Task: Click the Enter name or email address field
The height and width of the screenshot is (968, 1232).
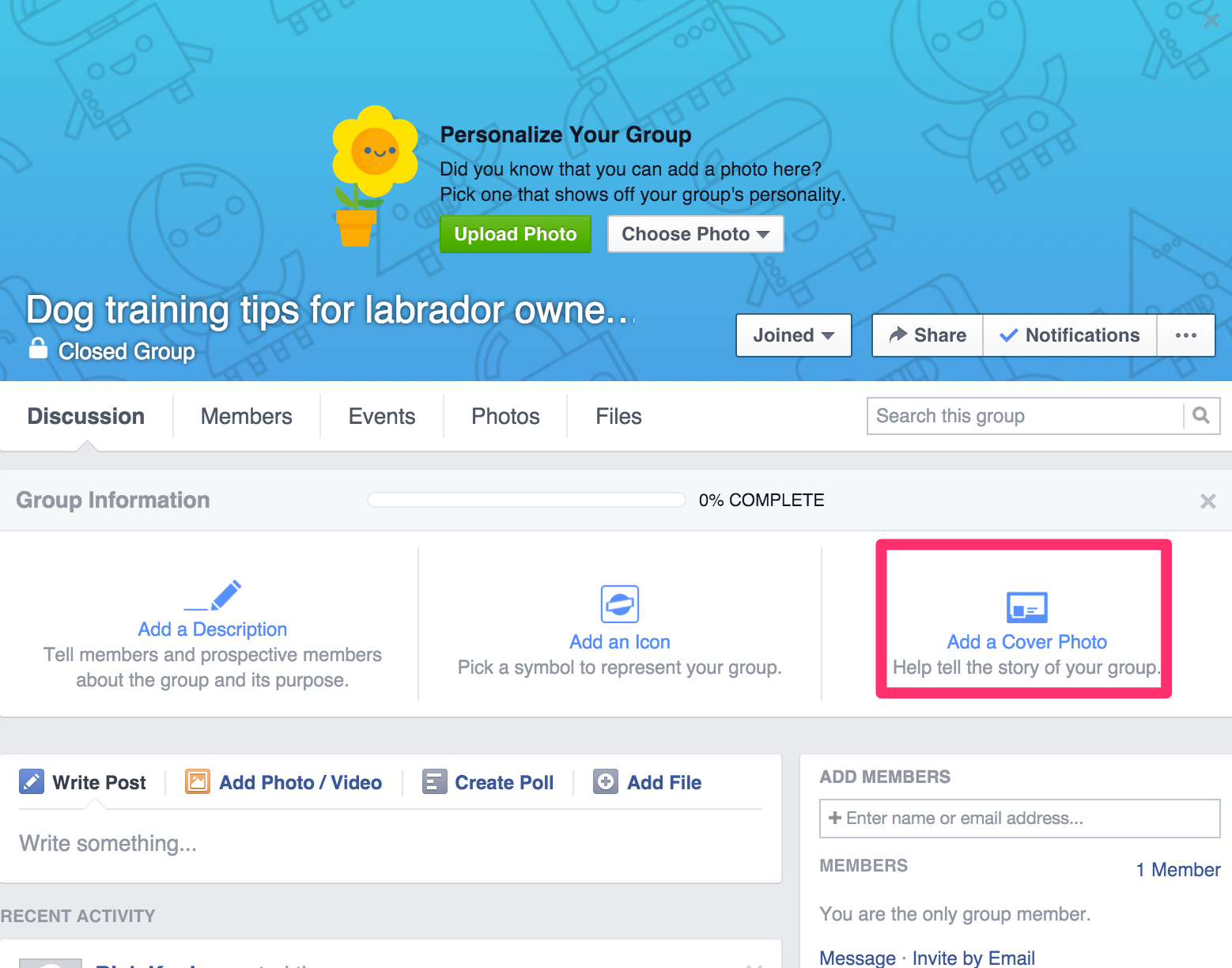Action: click(1020, 819)
